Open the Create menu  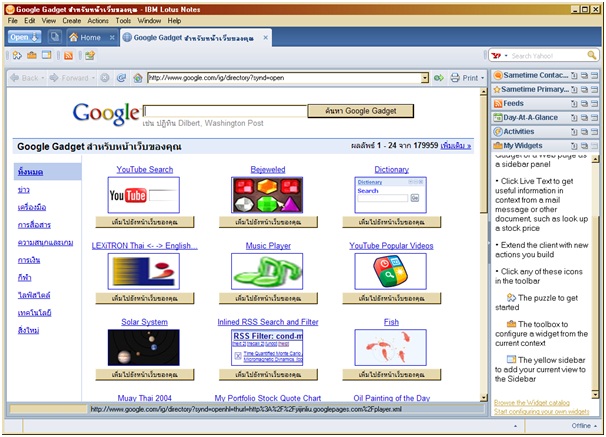(72, 21)
